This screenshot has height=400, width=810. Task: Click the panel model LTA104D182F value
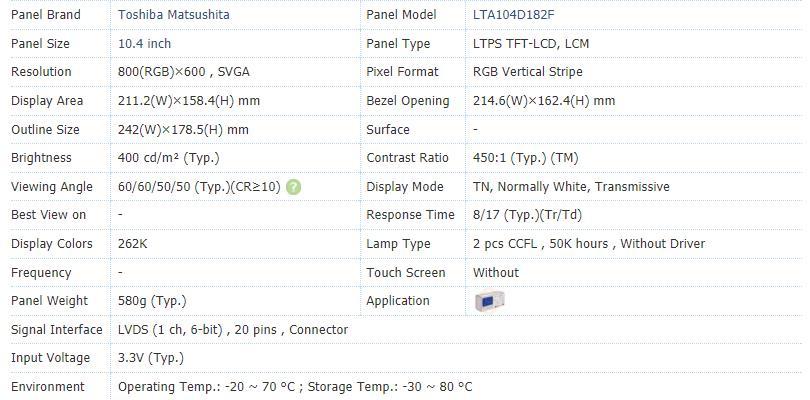click(x=514, y=14)
